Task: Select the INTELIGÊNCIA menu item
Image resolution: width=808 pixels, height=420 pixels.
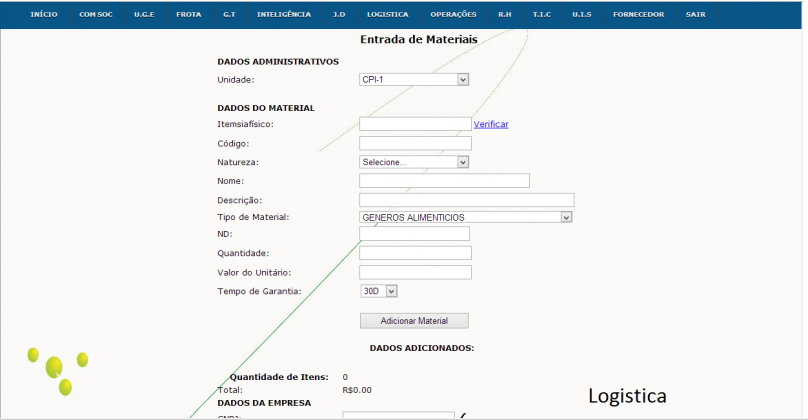Action: [x=283, y=15]
